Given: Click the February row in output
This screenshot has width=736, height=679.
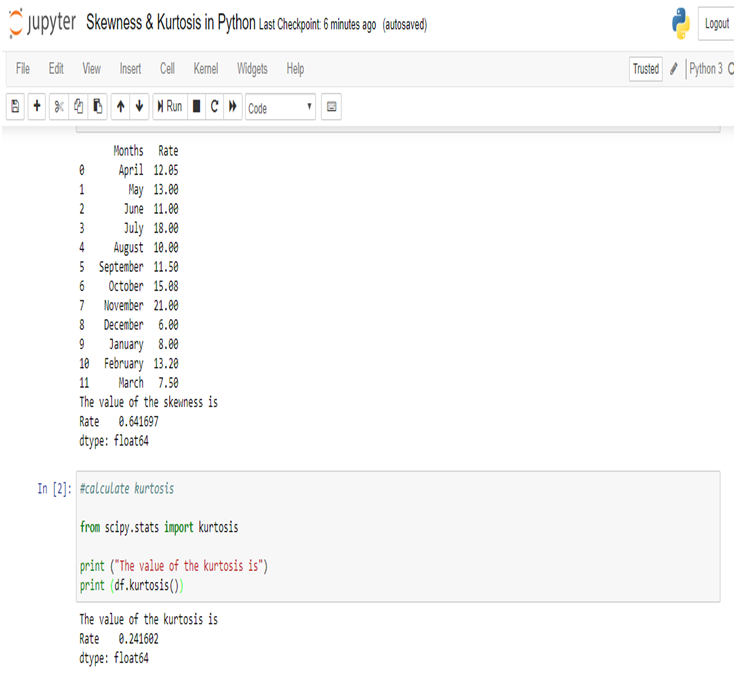Looking at the screenshot, I should 129,364.
